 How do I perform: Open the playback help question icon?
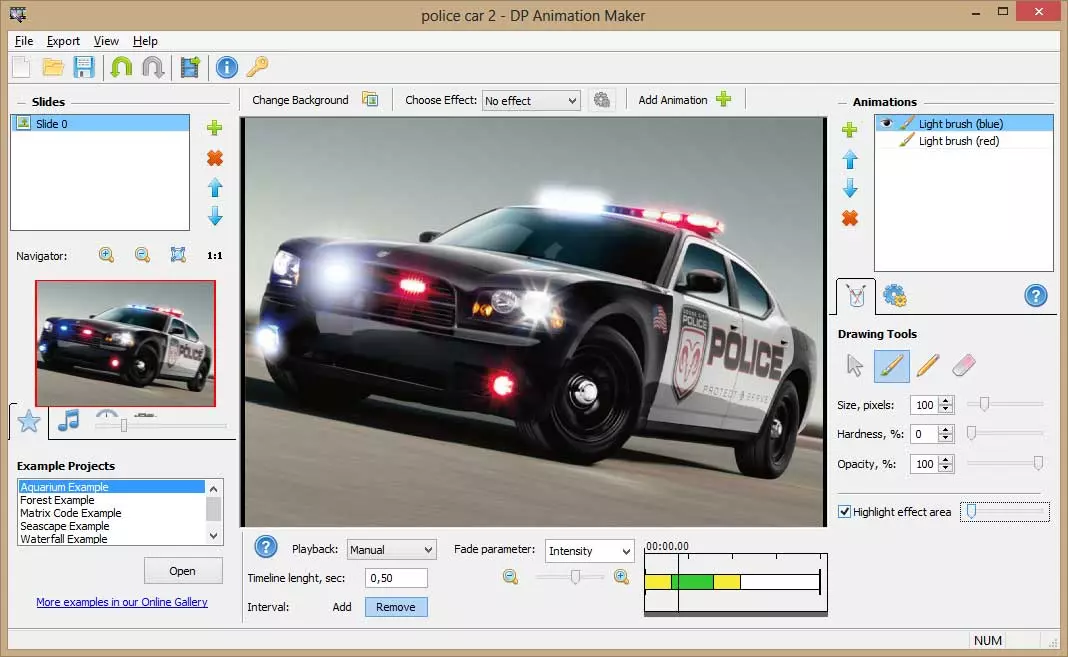(x=266, y=547)
